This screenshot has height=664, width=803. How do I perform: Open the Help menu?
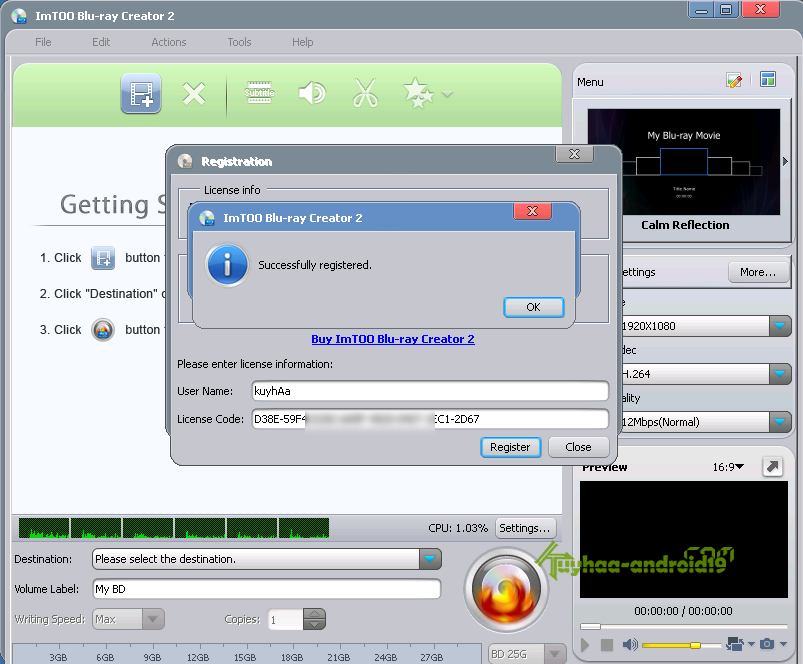pos(303,42)
